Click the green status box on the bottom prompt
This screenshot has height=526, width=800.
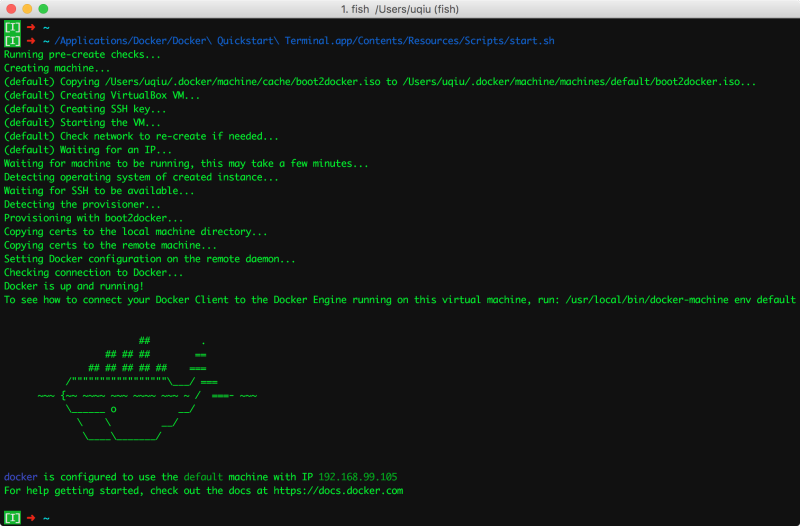click(x=12, y=518)
